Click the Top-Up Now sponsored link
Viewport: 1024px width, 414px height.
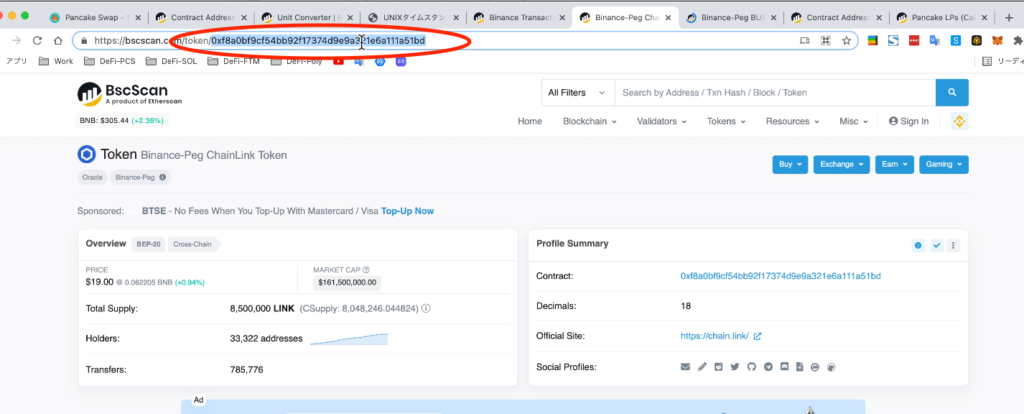pyautogui.click(x=408, y=211)
